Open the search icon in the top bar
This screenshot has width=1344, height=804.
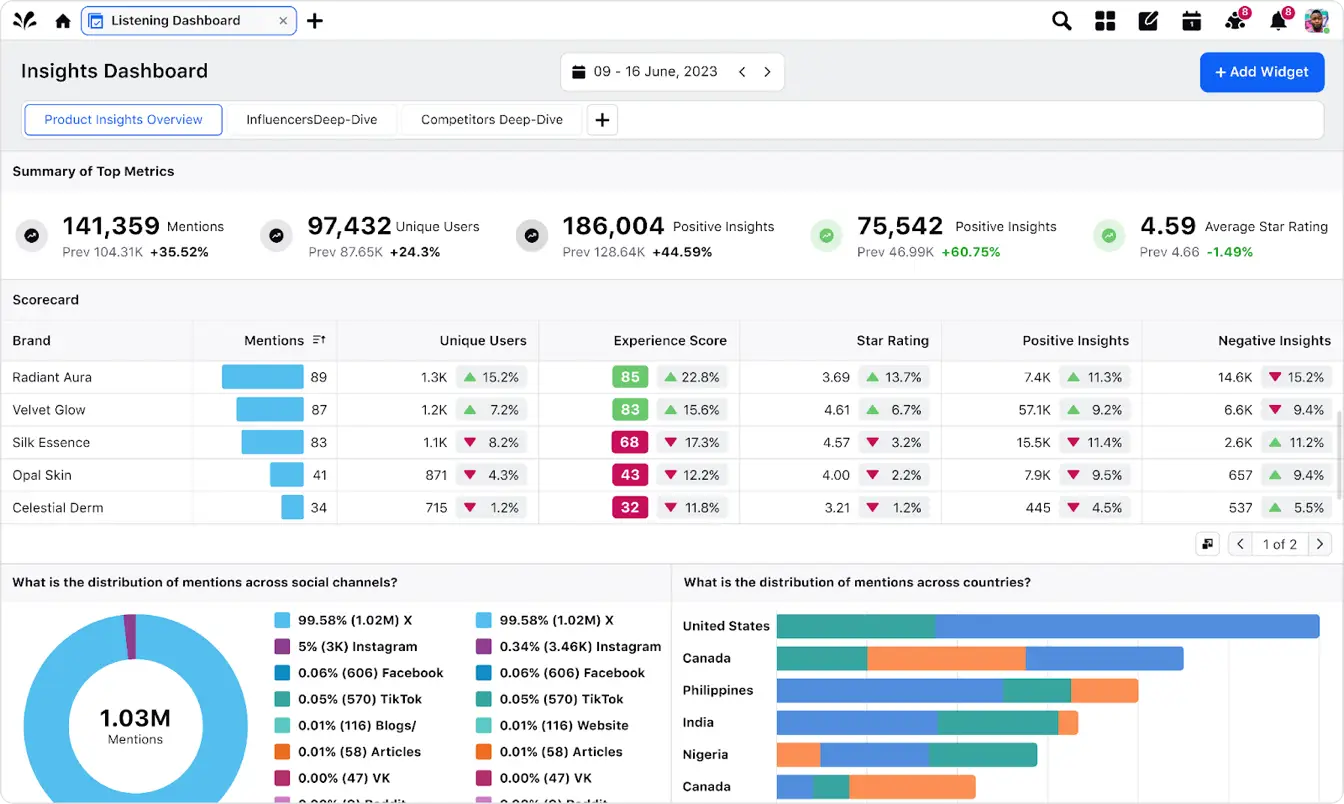(1061, 20)
